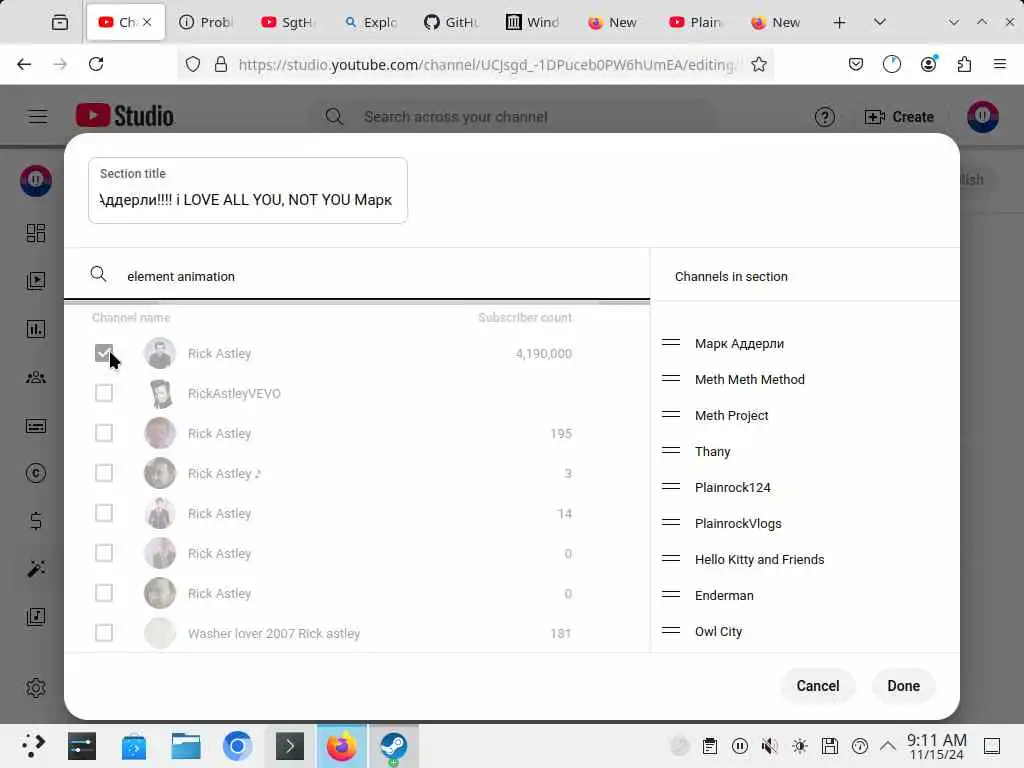
Task: Grab the drag handle for Thany
Action: coord(671,451)
